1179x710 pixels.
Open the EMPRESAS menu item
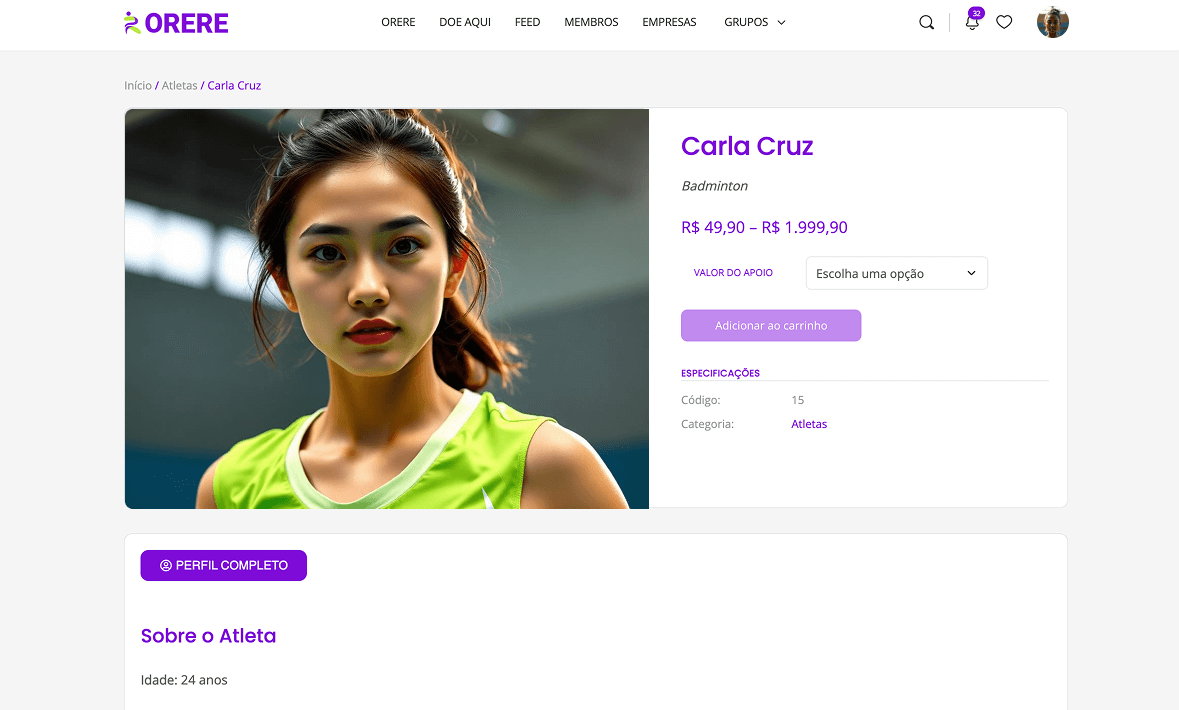point(669,23)
